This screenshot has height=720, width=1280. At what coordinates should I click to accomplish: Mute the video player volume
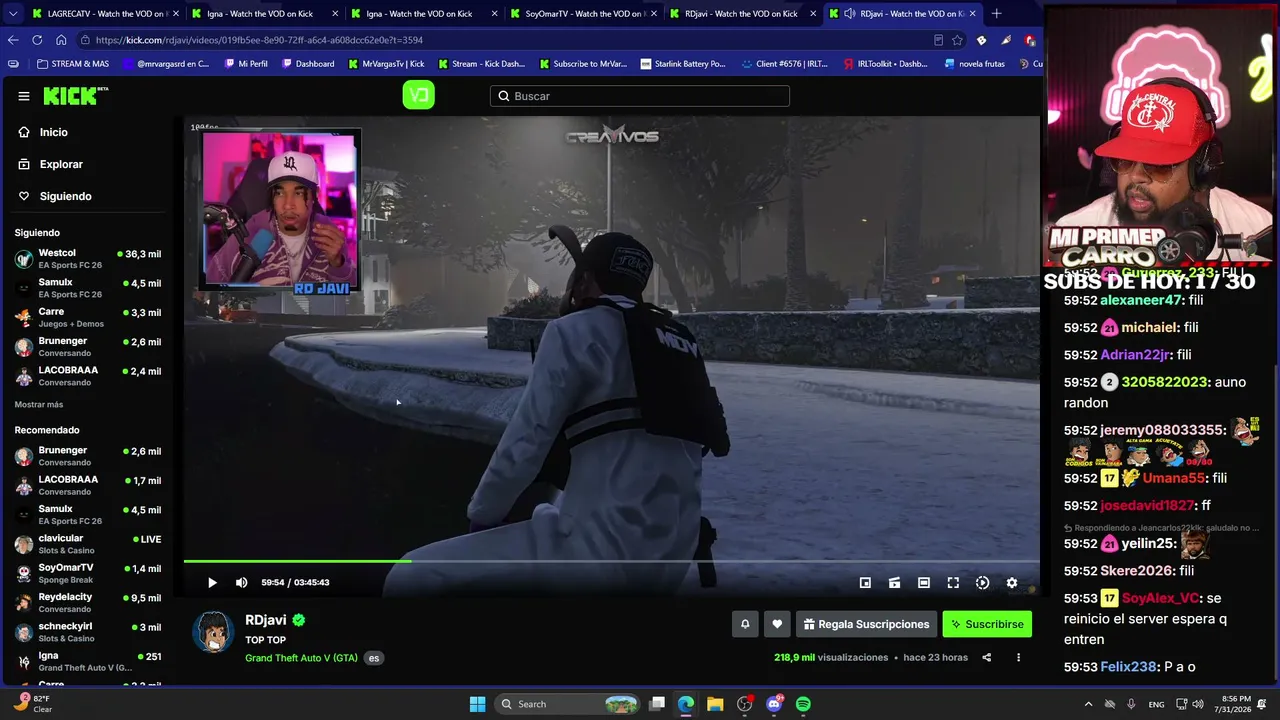(241, 582)
